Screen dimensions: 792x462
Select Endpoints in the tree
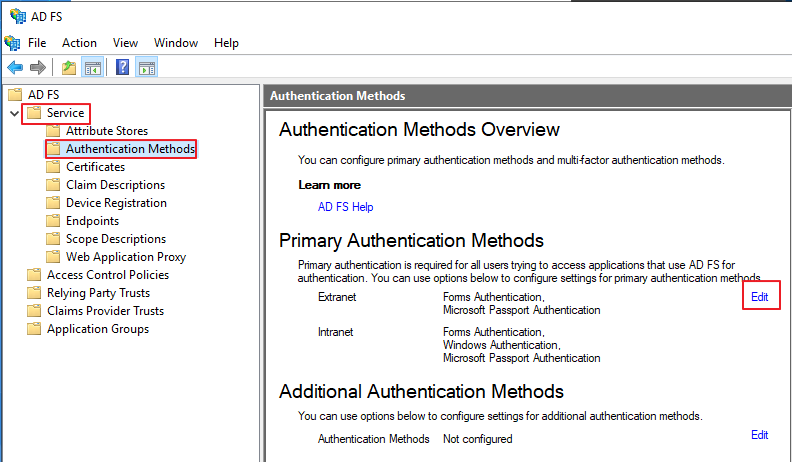point(92,221)
